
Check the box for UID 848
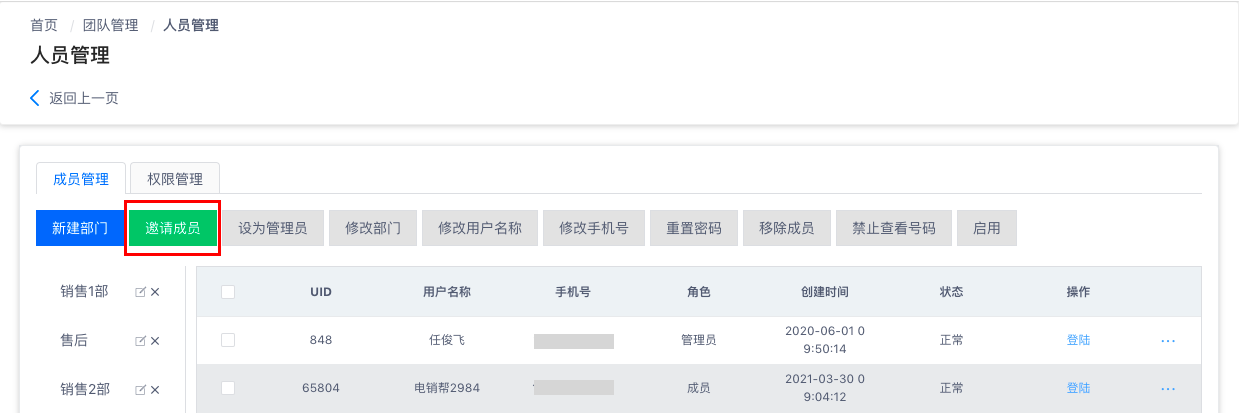pyautogui.click(x=228, y=340)
